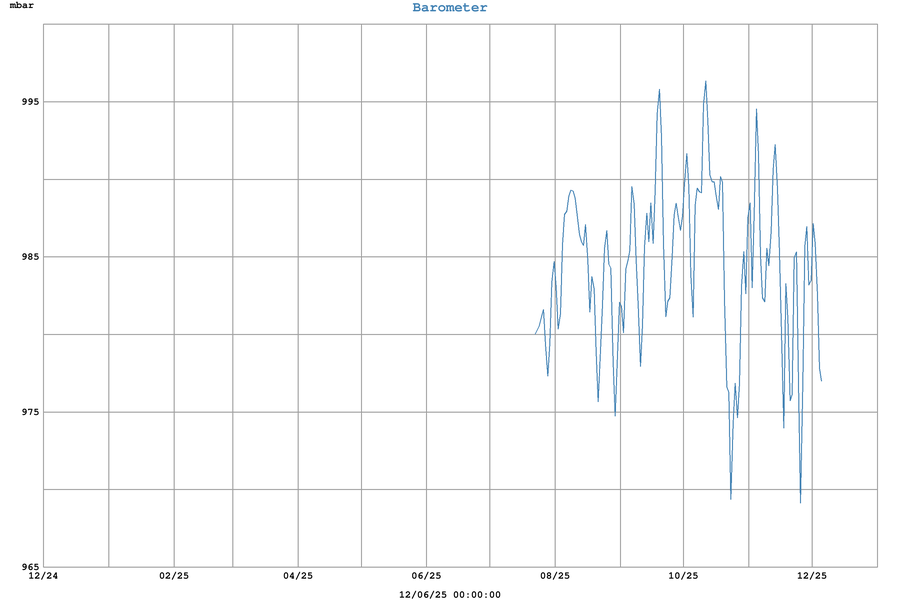Screen dimensions: 900x600
Task: Select the 965 y-axis label
Action: pos(26,567)
